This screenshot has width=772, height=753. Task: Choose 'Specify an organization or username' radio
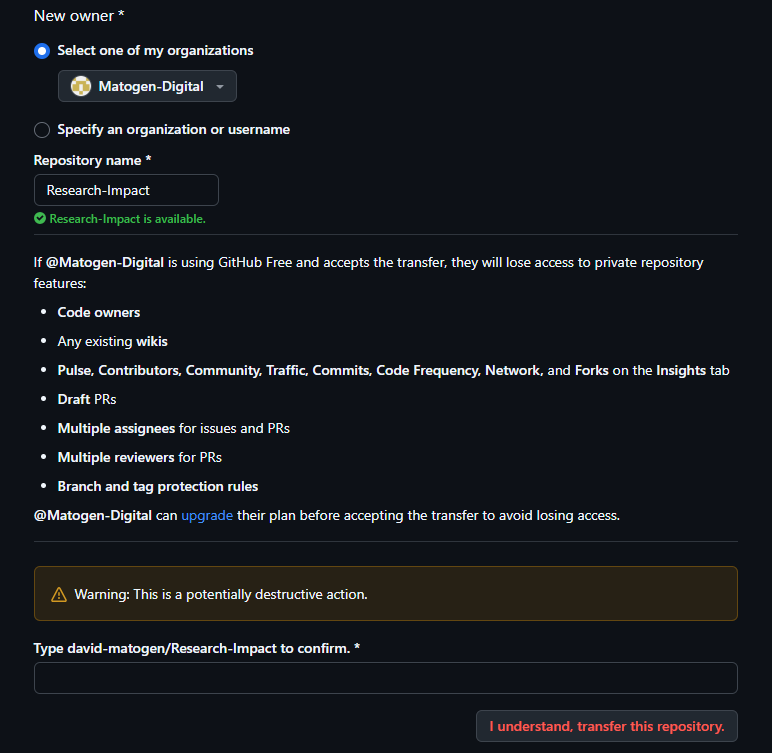point(42,130)
